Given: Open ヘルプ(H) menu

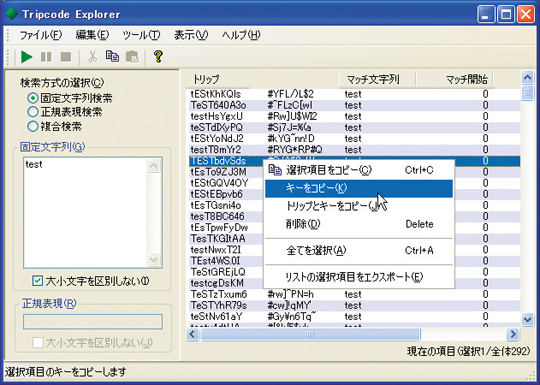Looking at the screenshot, I should (x=241, y=35).
